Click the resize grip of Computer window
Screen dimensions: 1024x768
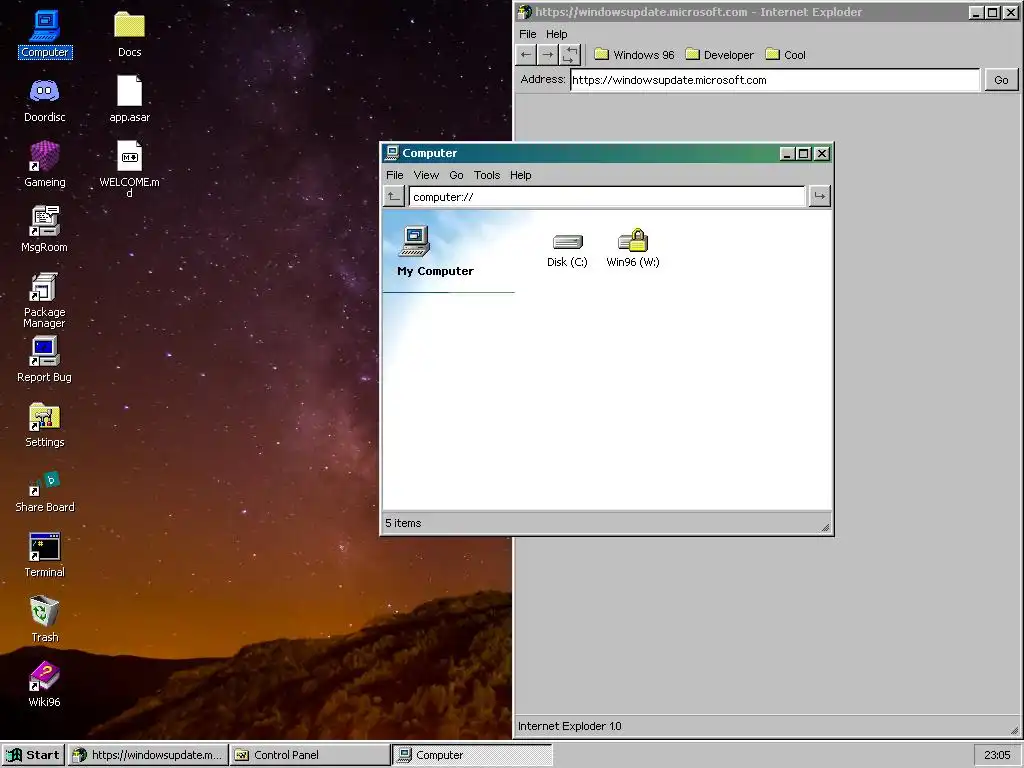click(825, 527)
